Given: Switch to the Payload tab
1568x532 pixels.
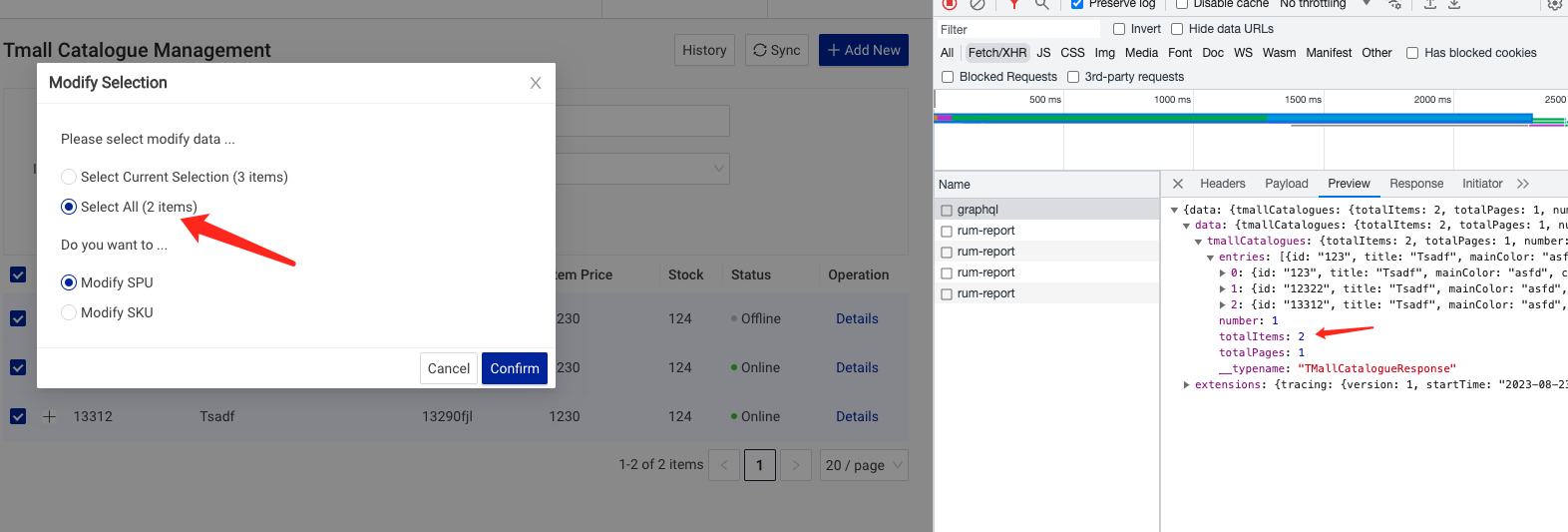Looking at the screenshot, I should [x=1287, y=184].
